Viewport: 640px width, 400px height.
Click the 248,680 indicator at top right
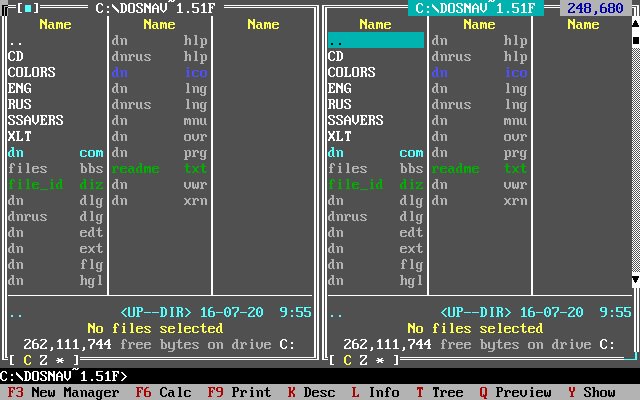(595, 8)
